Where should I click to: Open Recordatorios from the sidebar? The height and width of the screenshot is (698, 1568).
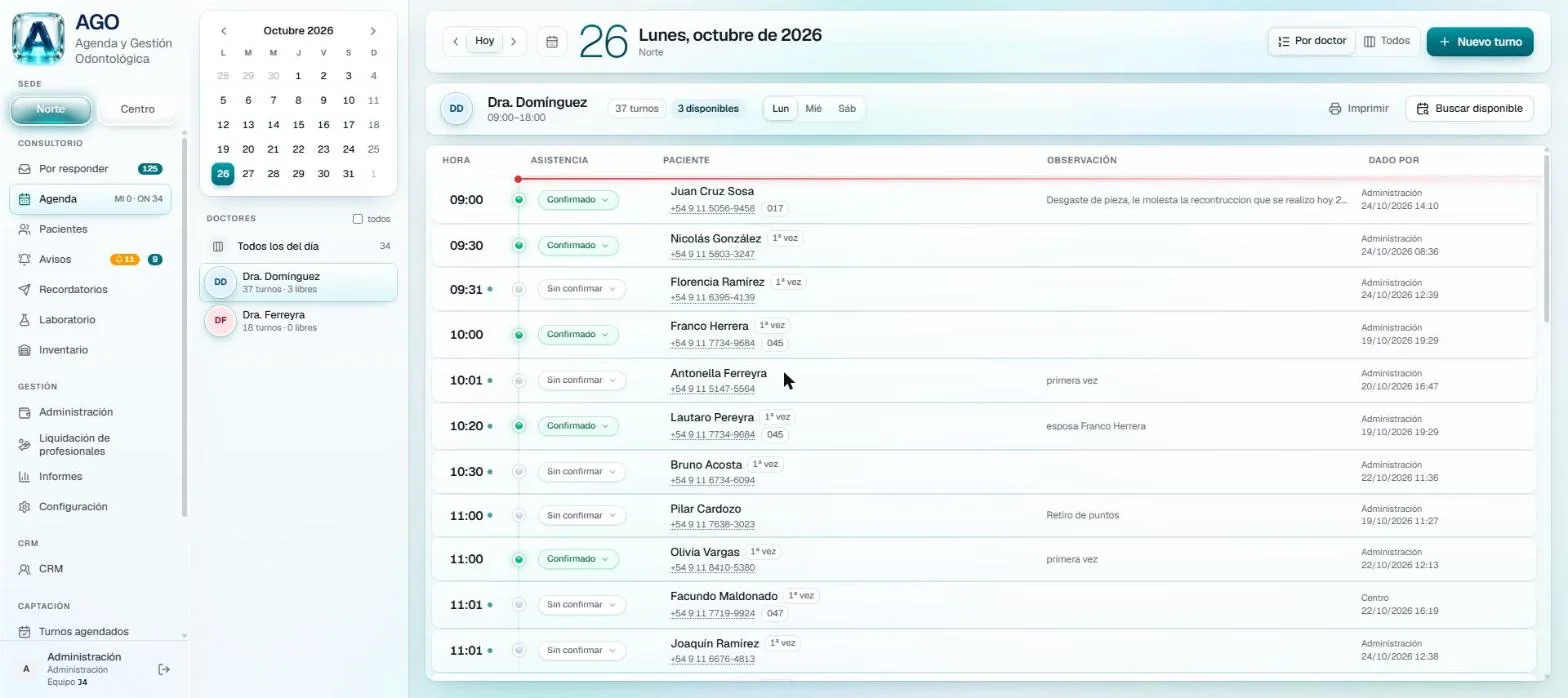point(73,290)
